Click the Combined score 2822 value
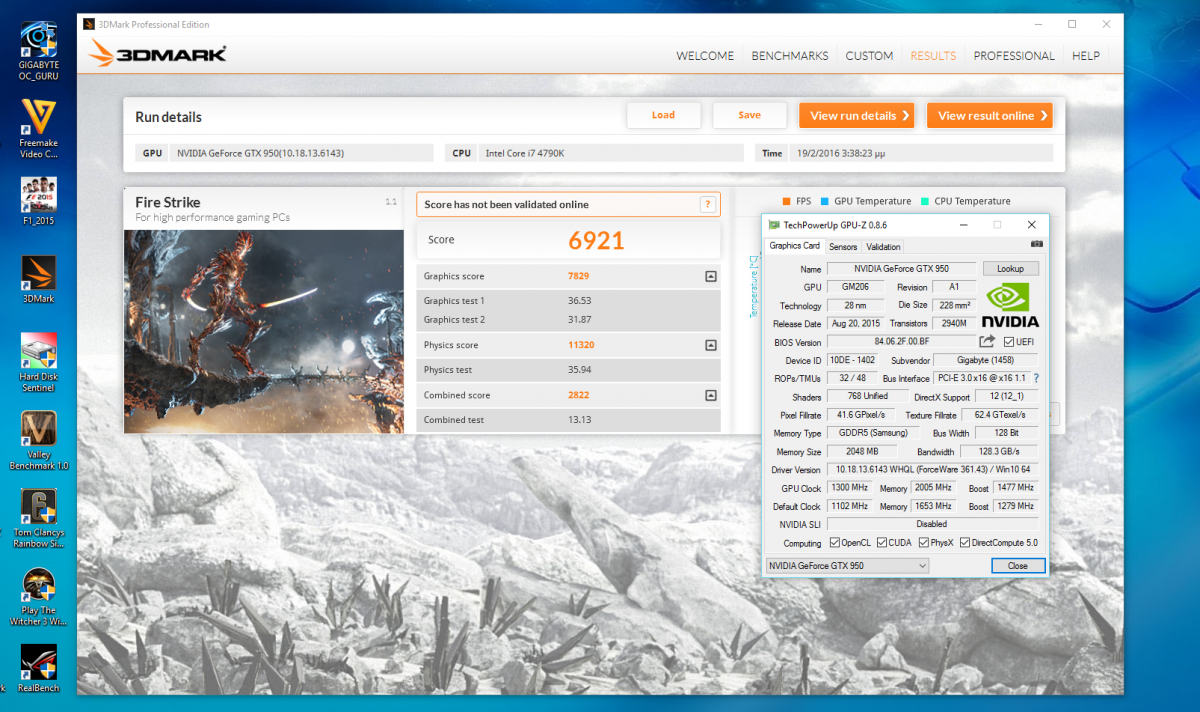 (x=578, y=395)
